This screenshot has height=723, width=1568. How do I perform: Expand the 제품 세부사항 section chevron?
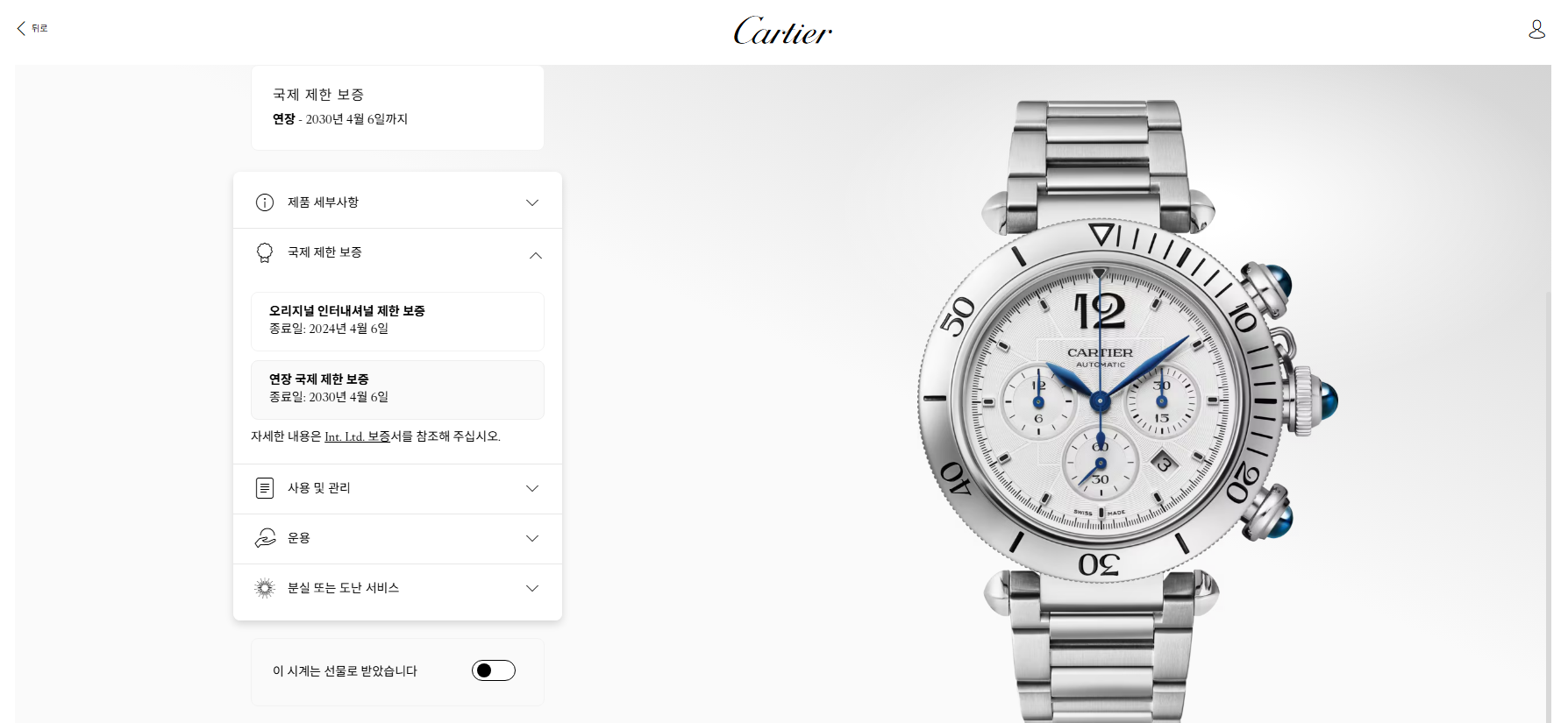pos(532,202)
